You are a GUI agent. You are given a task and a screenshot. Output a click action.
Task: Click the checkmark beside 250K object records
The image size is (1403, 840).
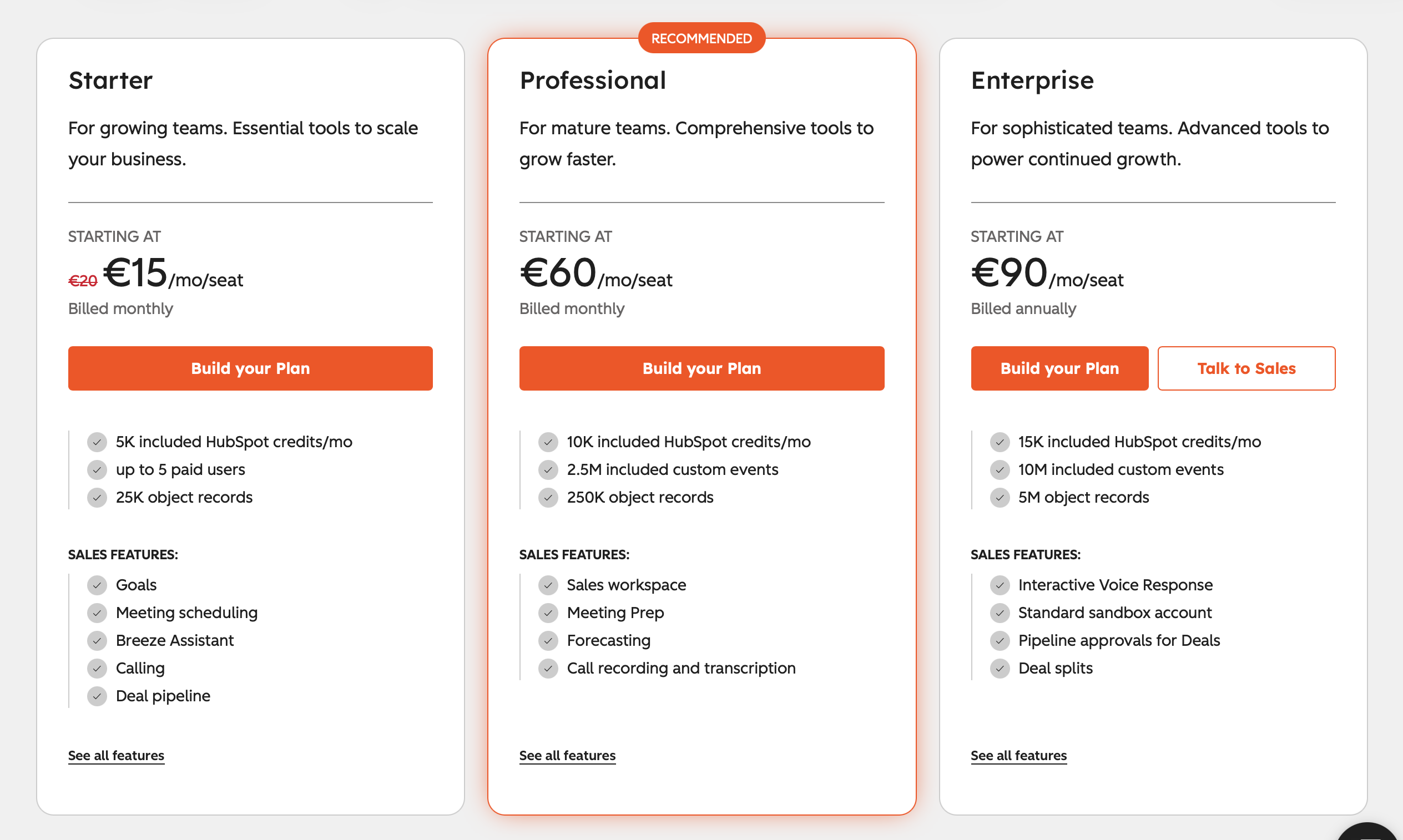pos(548,498)
